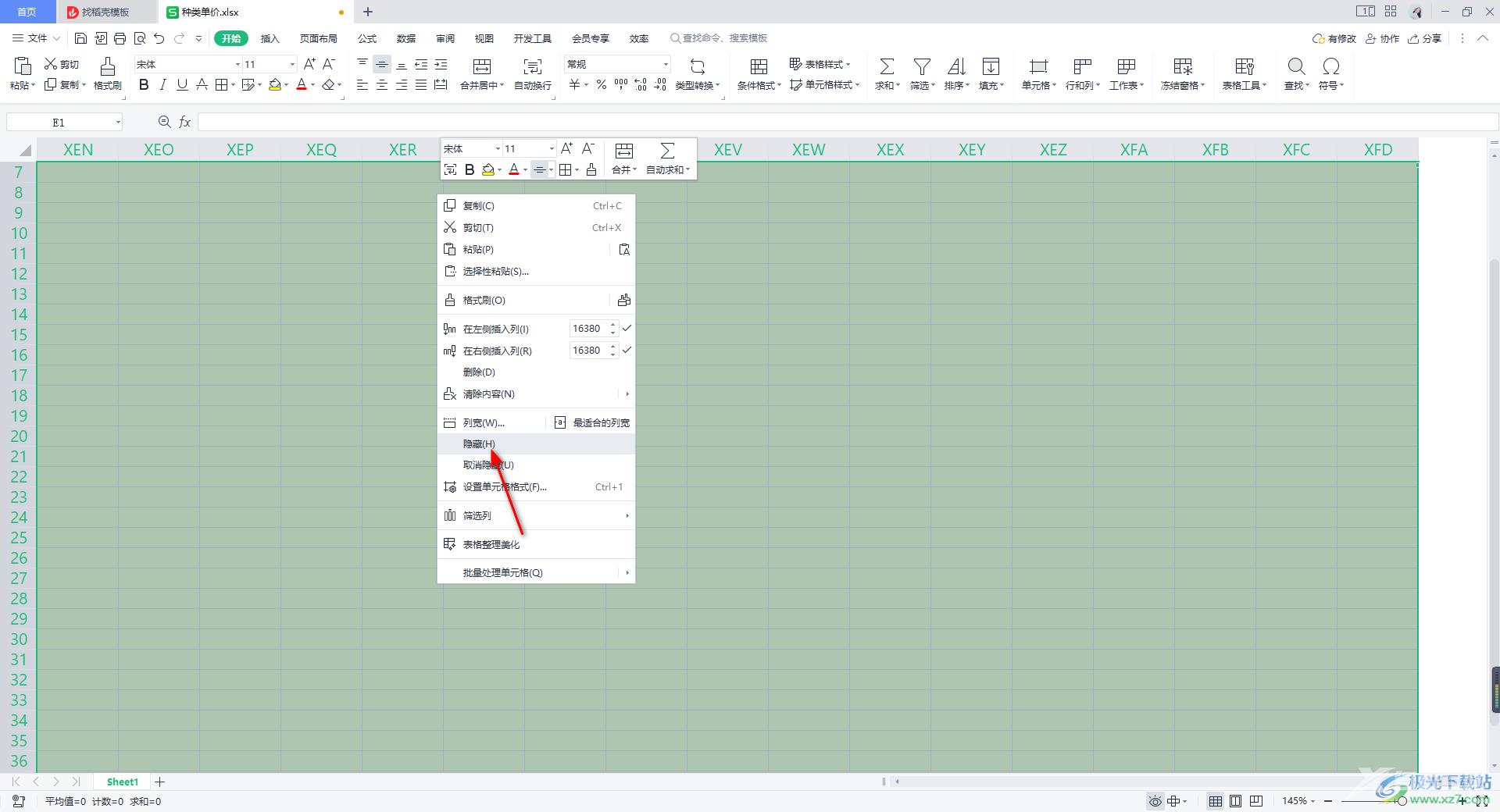
Task: Click the percent style icon
Action: point(602,84)
